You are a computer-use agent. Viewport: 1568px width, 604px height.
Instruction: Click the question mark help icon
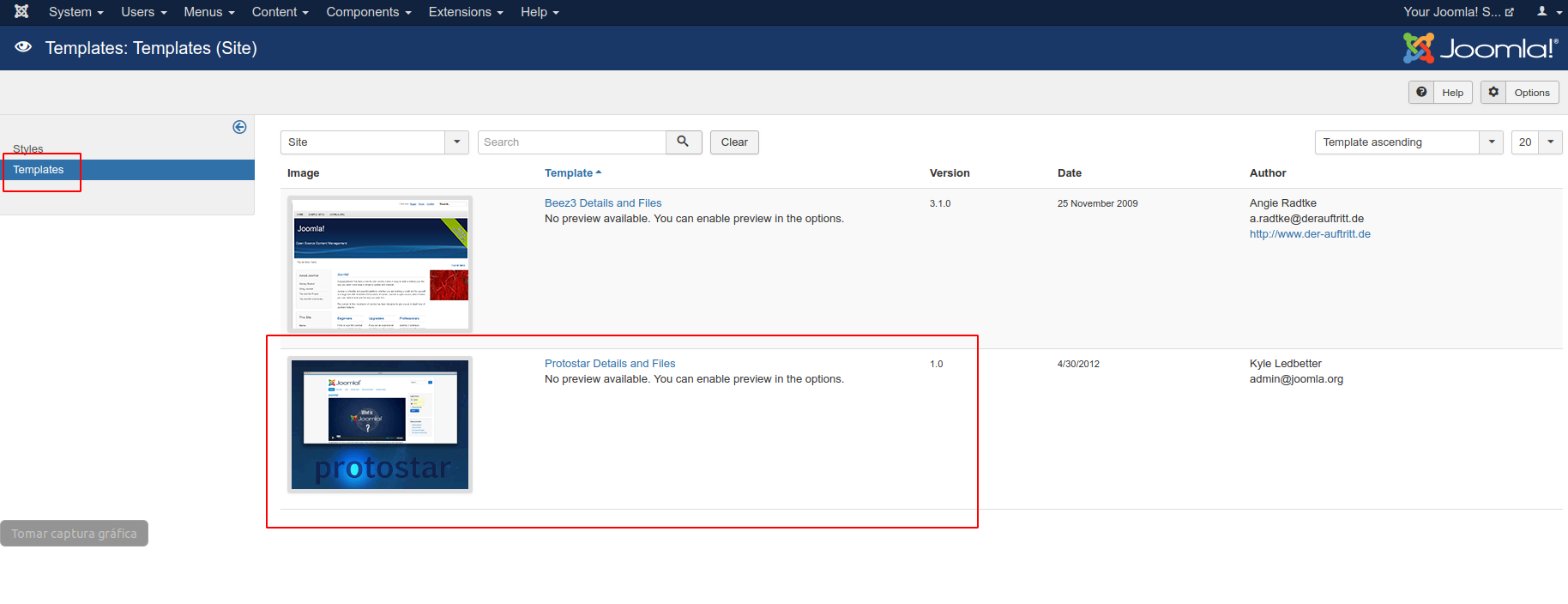point(1421,93)
